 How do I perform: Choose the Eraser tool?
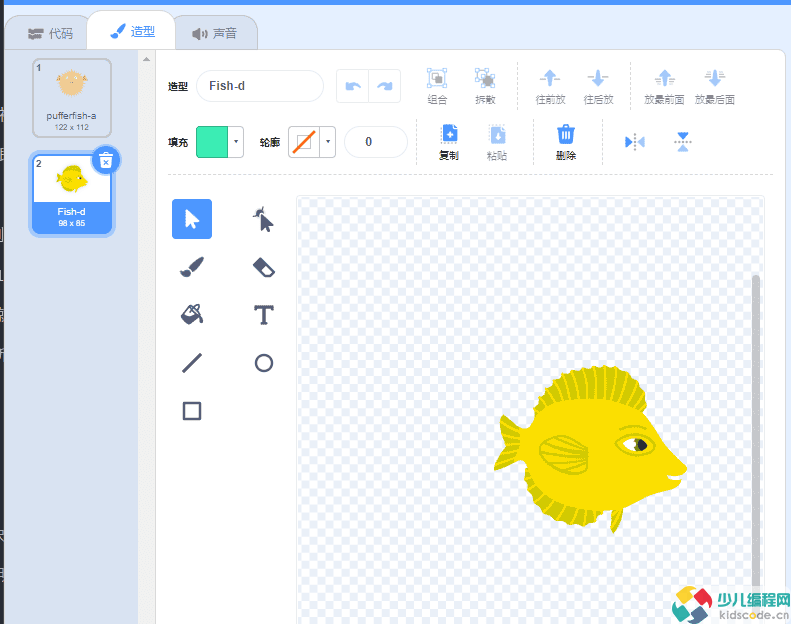point(263,267)
